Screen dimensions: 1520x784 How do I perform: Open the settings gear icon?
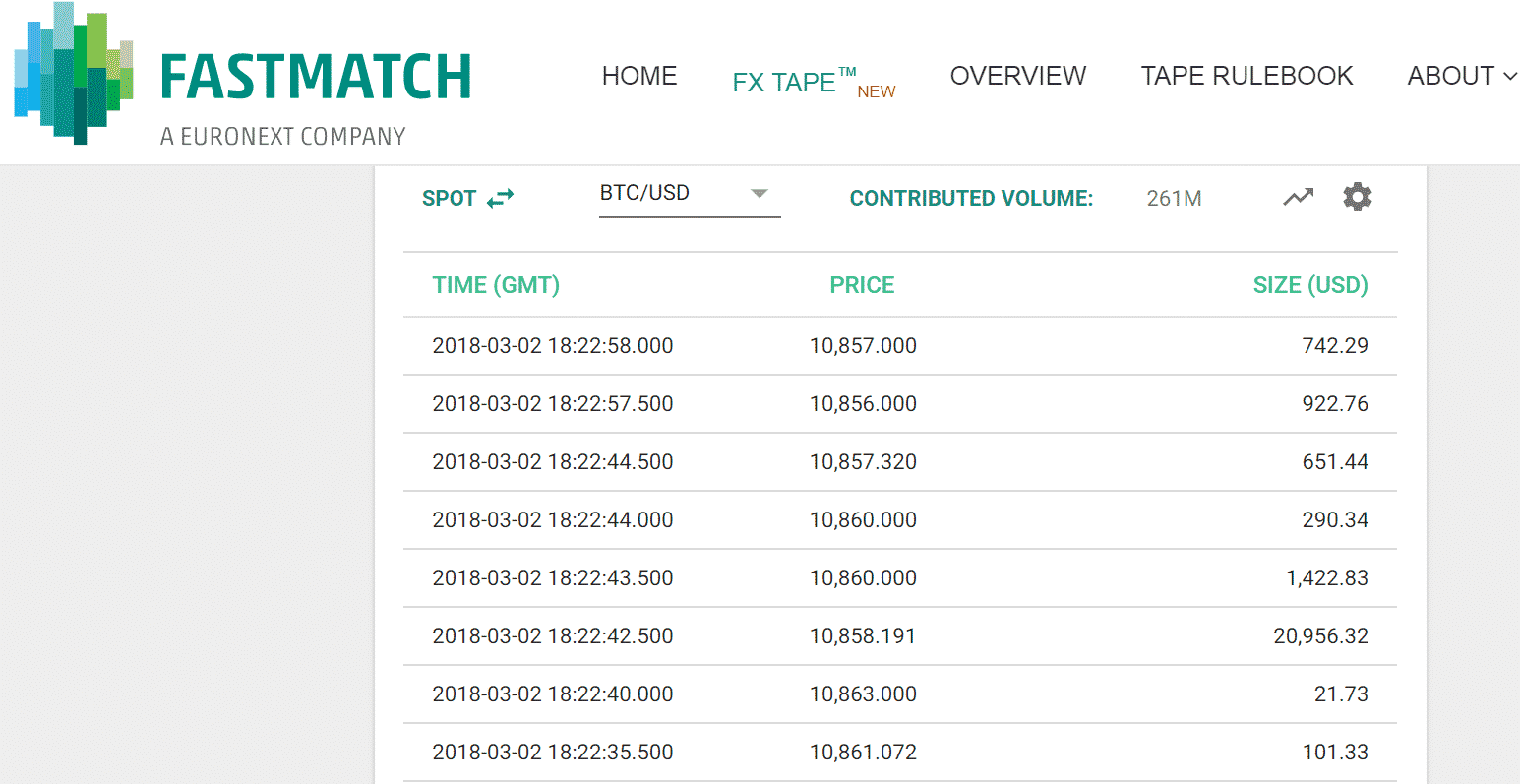point(1357,197)
